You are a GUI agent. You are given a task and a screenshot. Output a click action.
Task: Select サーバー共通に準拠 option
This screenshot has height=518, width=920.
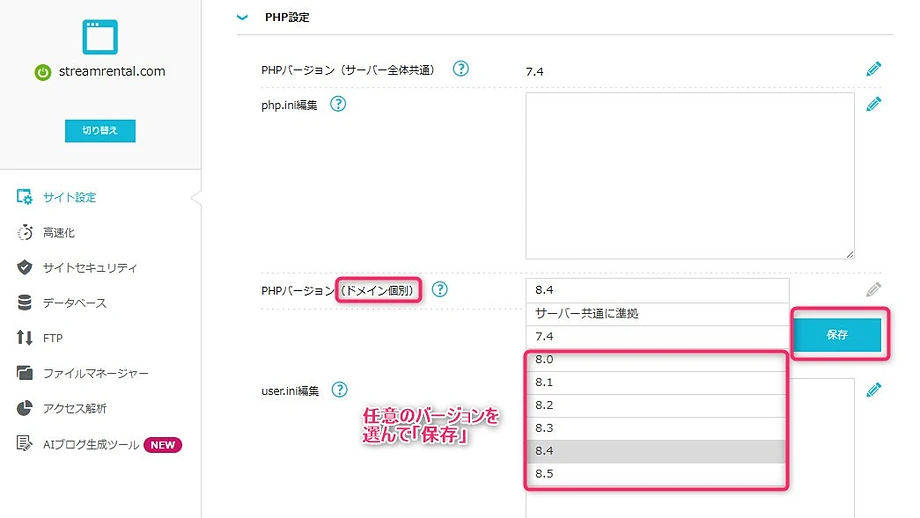point(657,314)
